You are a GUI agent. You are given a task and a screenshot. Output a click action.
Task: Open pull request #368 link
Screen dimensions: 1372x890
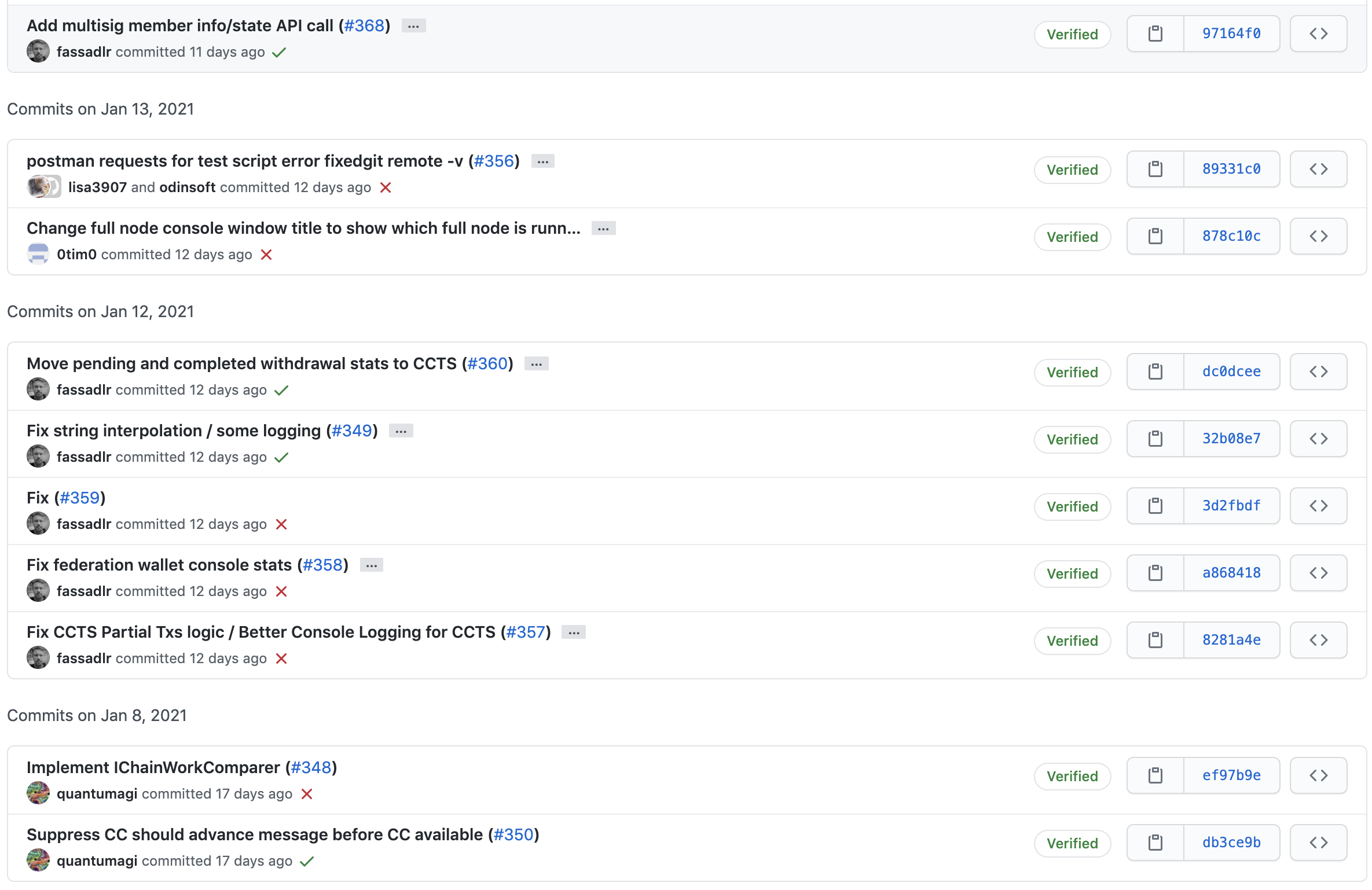click(x=364, y=25)
